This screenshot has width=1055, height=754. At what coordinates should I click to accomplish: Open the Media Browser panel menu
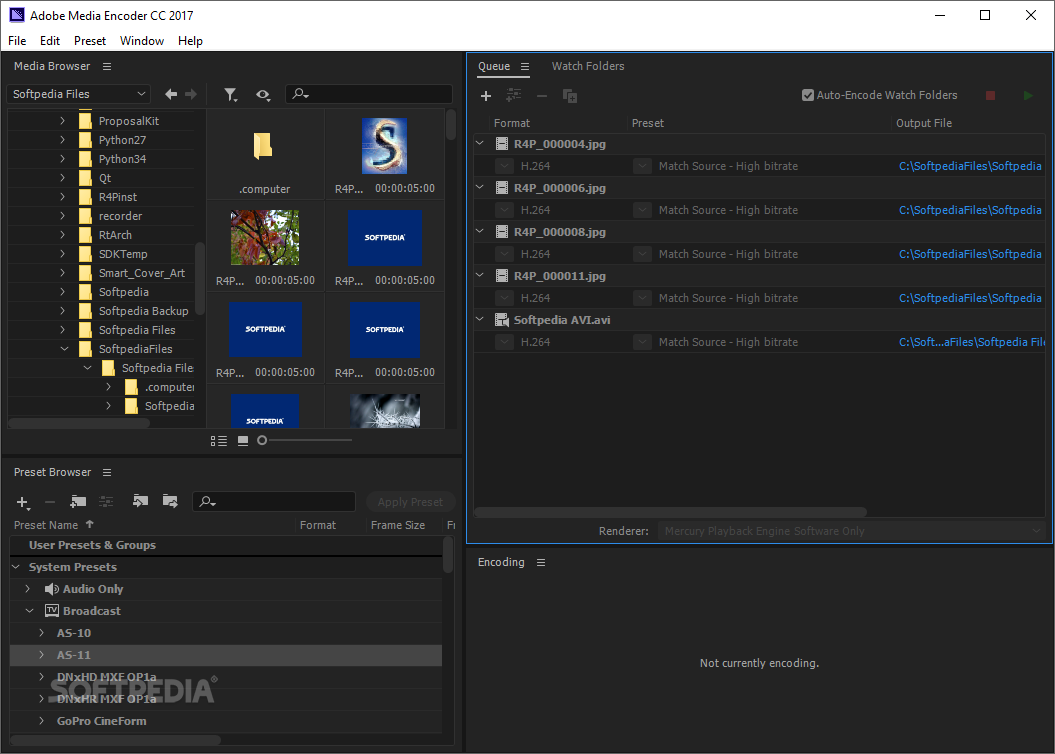107,67
